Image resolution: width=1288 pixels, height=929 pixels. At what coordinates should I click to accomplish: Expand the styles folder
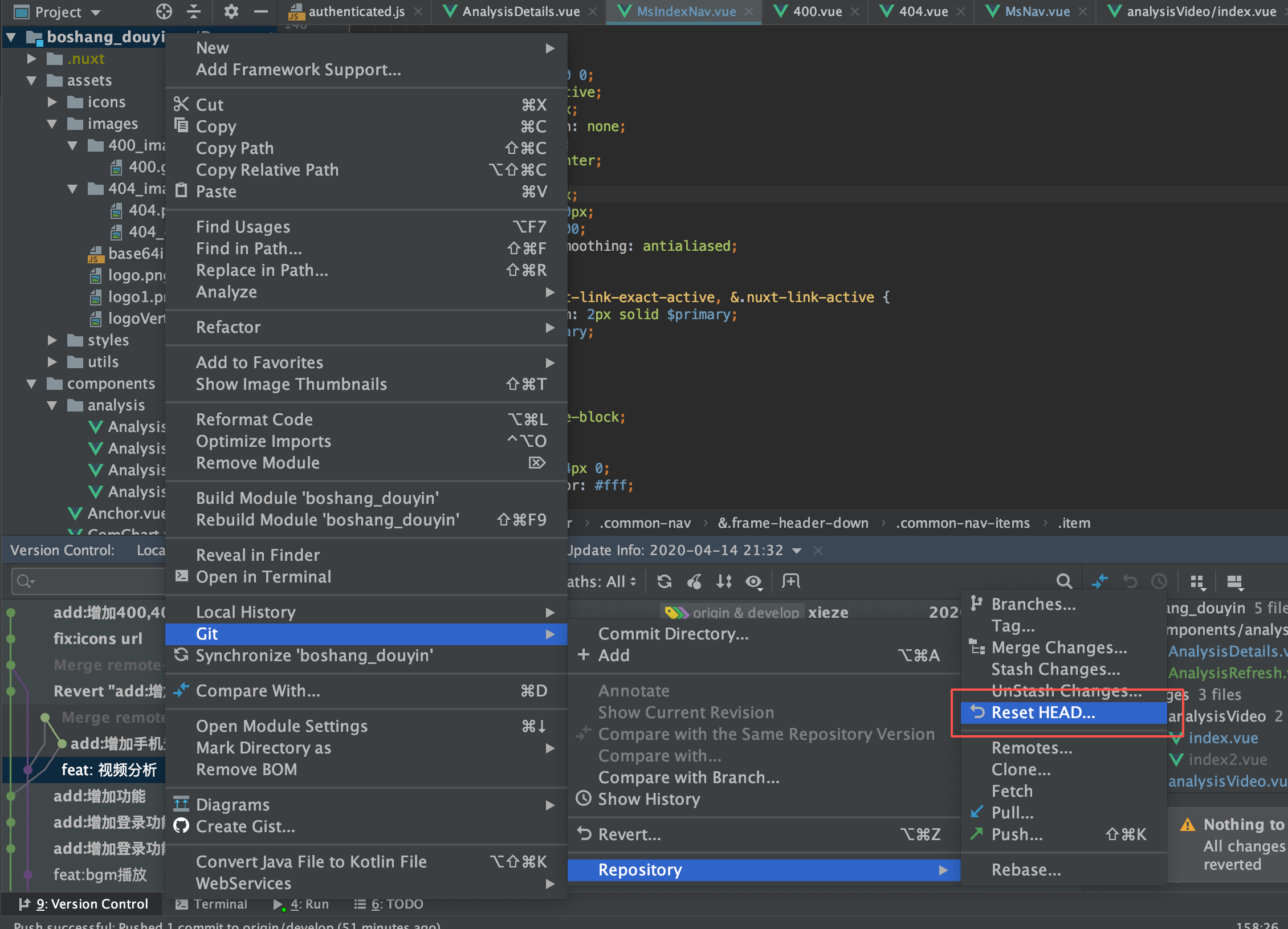coord(52,340)
